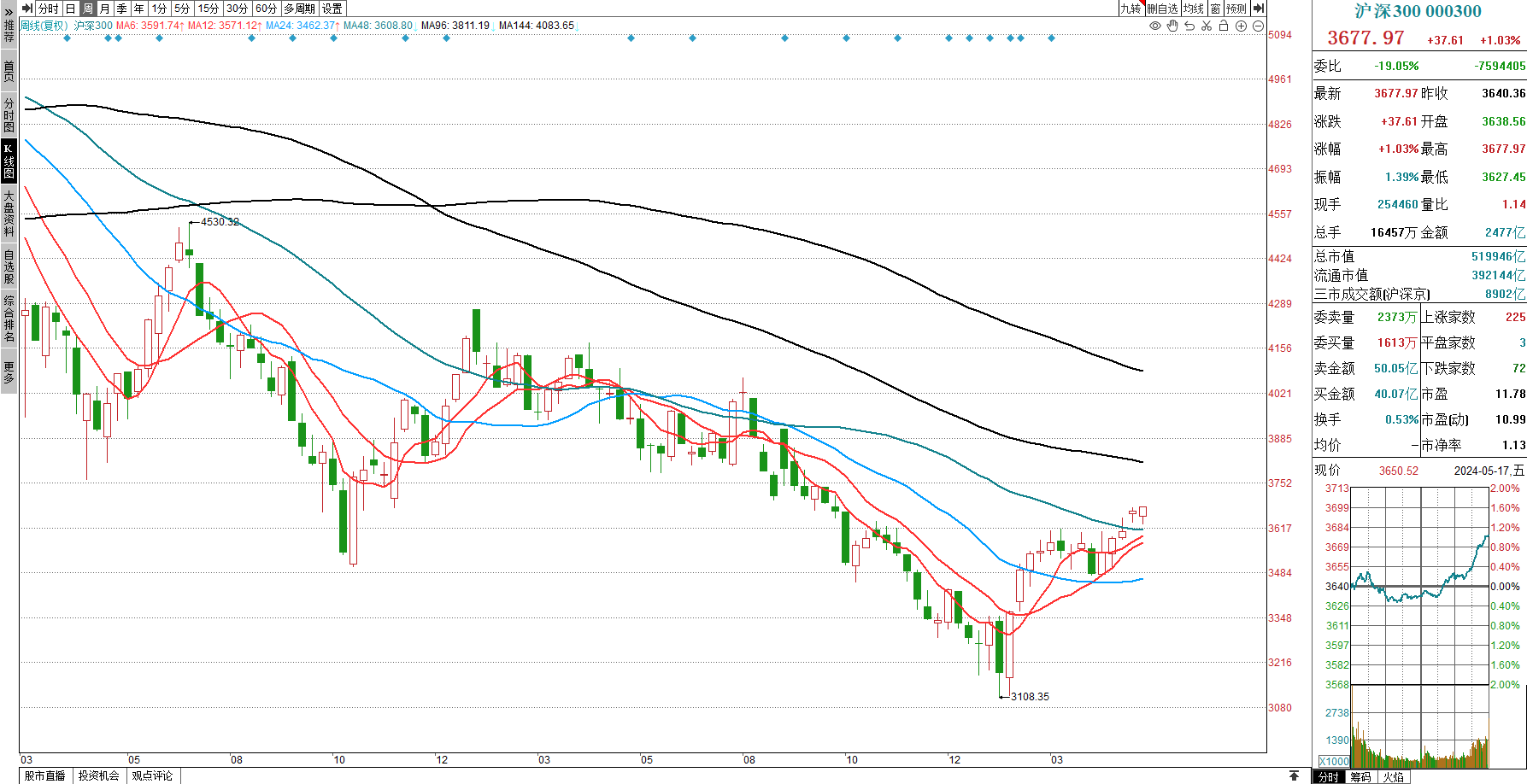Click the undo arrow icon
This screenshot has width=1527, height=784.
click(1189, 26)
